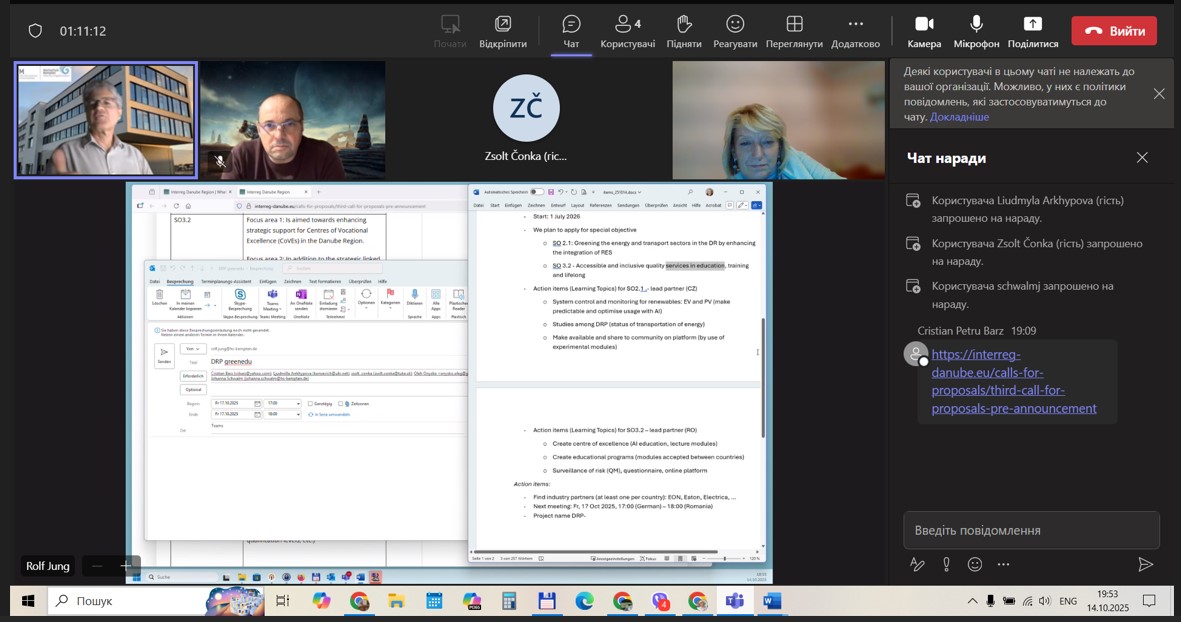Open more compose options ellipsis in chat
The width and height of the screenshot is (1181, 622).
coord(1003,564)
